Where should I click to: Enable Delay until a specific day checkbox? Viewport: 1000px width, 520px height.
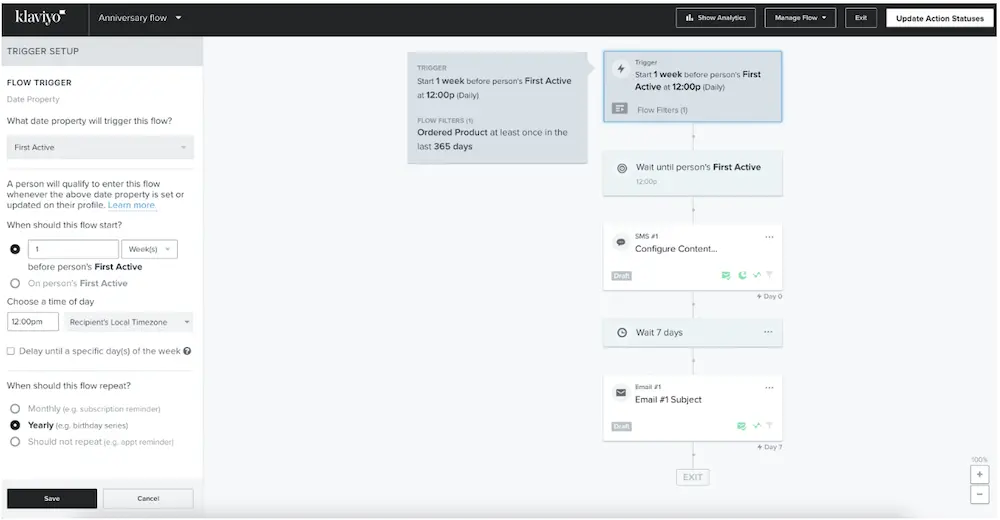point(11,351)
